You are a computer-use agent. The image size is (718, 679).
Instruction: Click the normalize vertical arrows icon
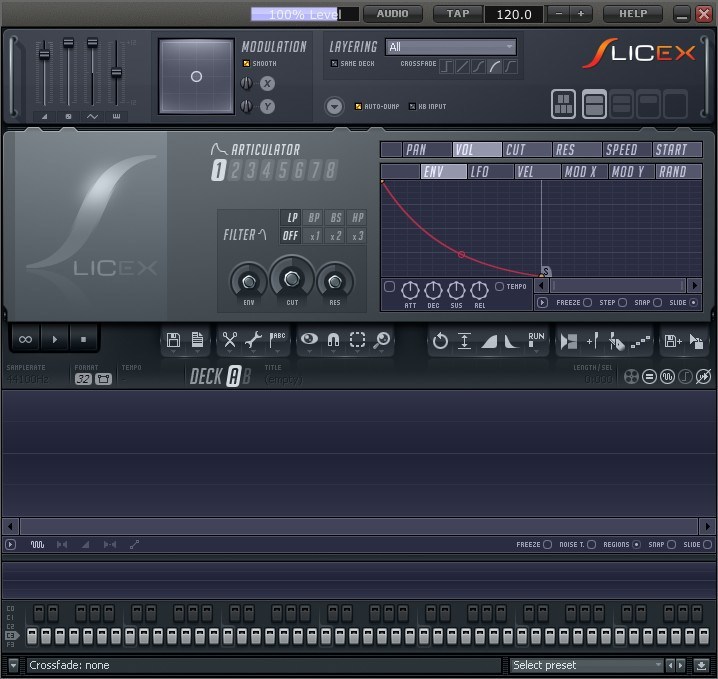pos(464,341)
